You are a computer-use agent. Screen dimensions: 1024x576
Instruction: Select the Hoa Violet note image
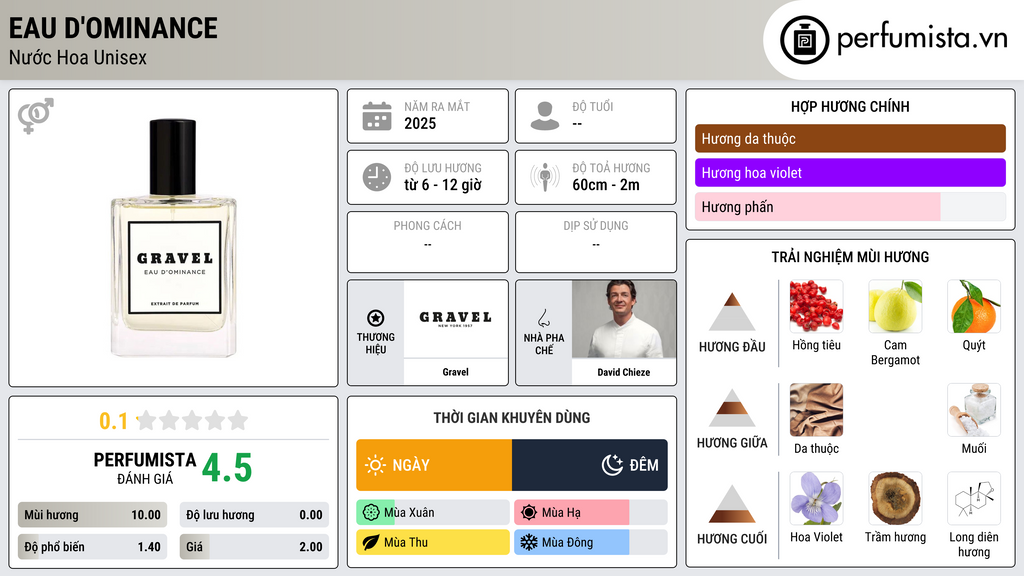pos(816,498)
